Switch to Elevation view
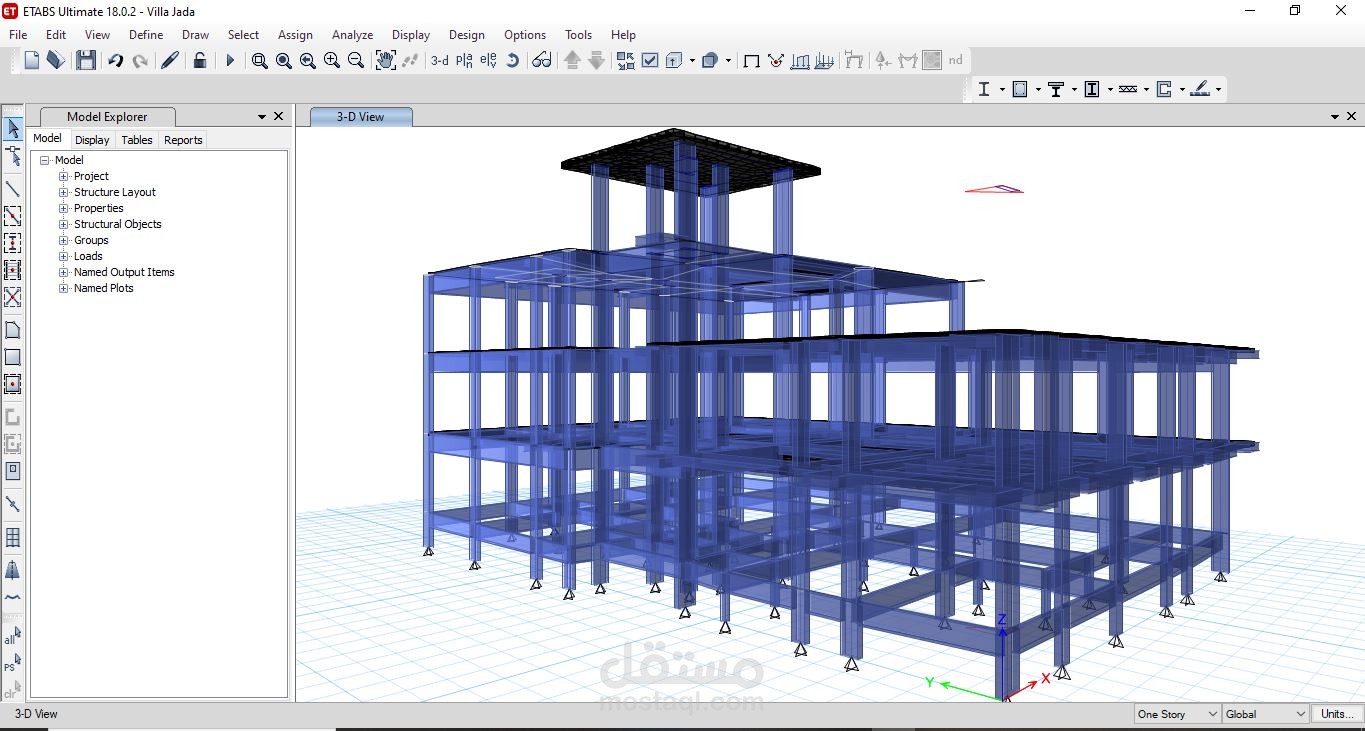This screenshot has width=1365, height=731. 488,61
